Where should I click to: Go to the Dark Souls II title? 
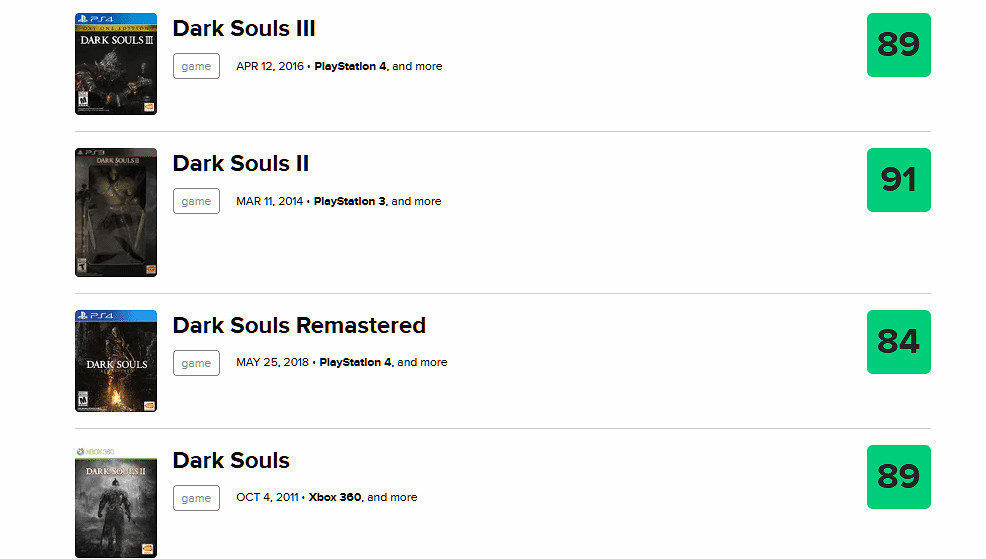point(241,163)
